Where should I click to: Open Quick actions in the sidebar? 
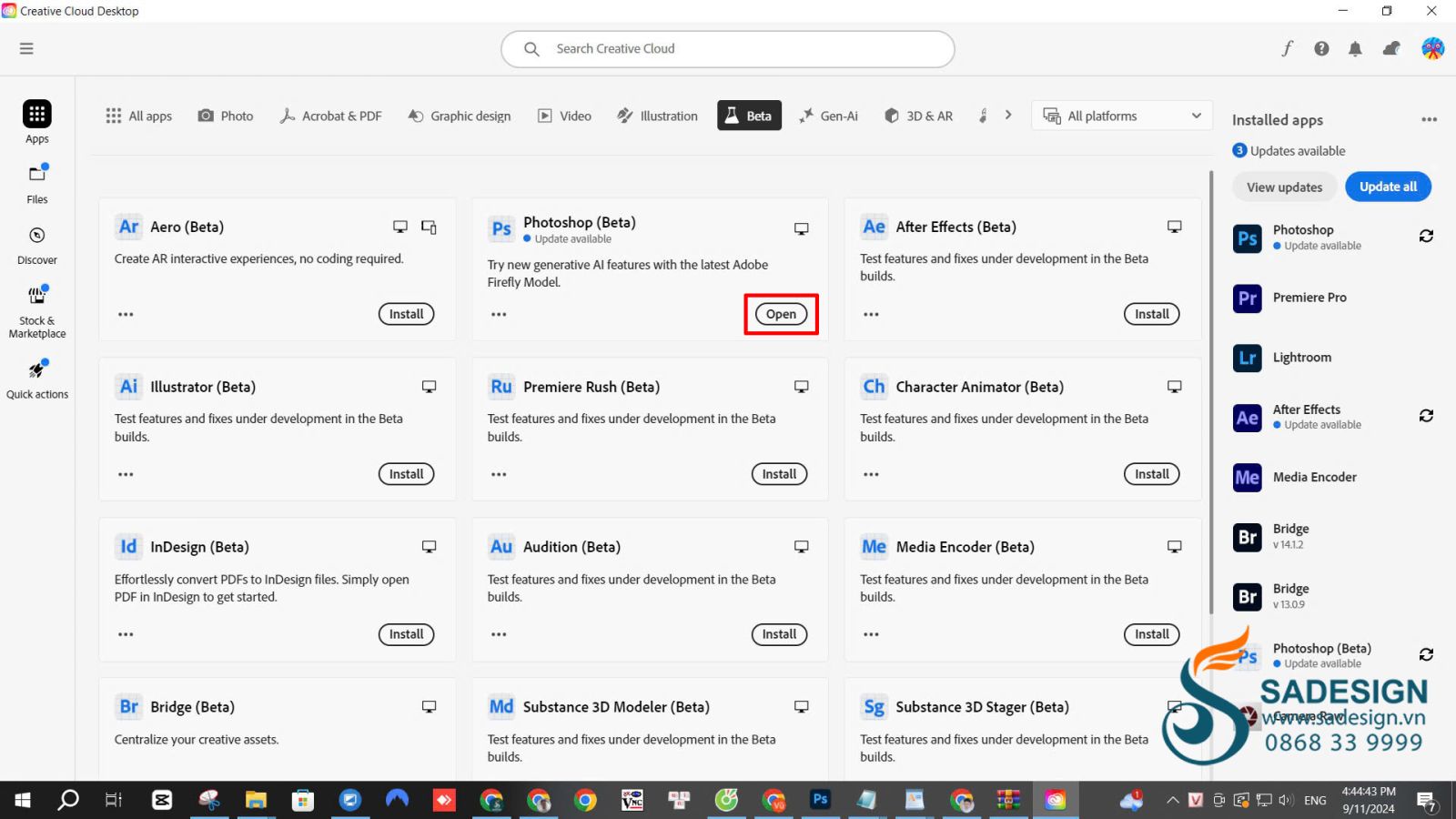[37, 379]
